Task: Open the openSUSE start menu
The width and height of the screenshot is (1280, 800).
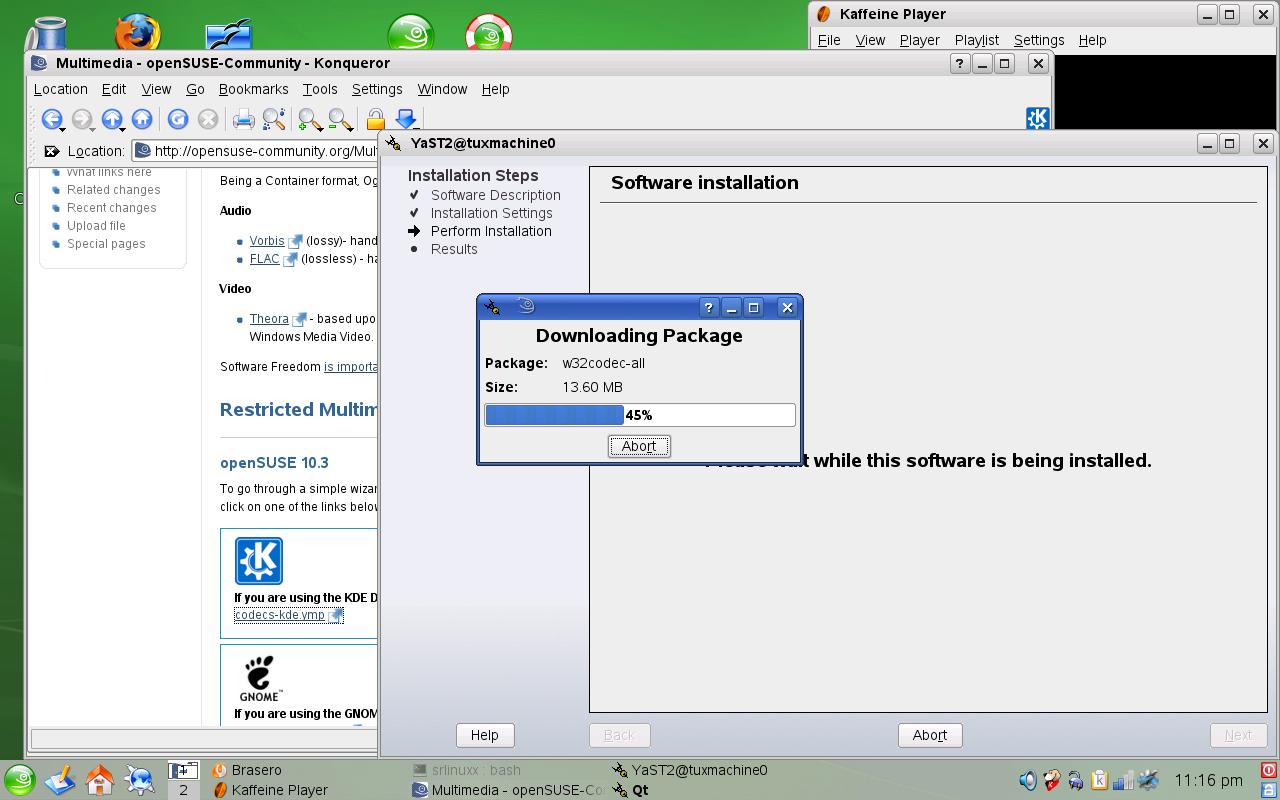Action: (19, 780)
